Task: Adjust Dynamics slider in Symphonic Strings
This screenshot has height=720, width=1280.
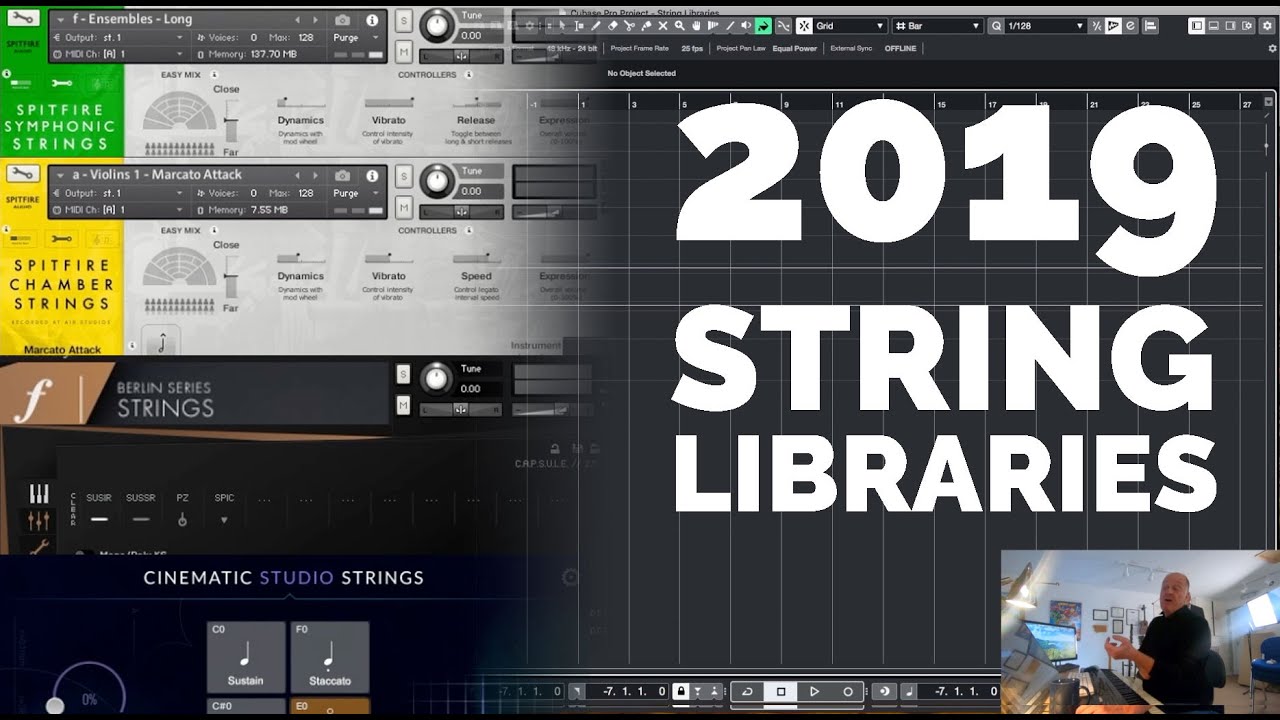Action: [301, 102]
